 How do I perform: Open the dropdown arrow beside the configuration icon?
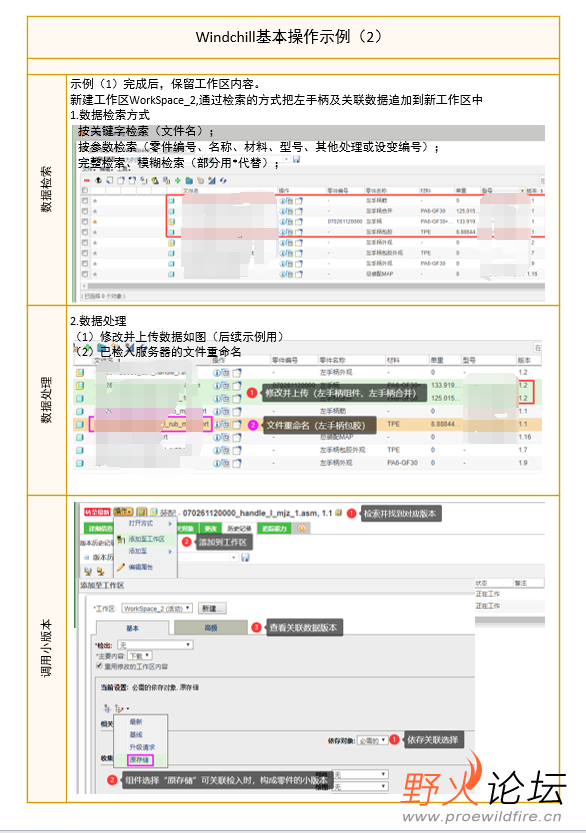point(128,709)
